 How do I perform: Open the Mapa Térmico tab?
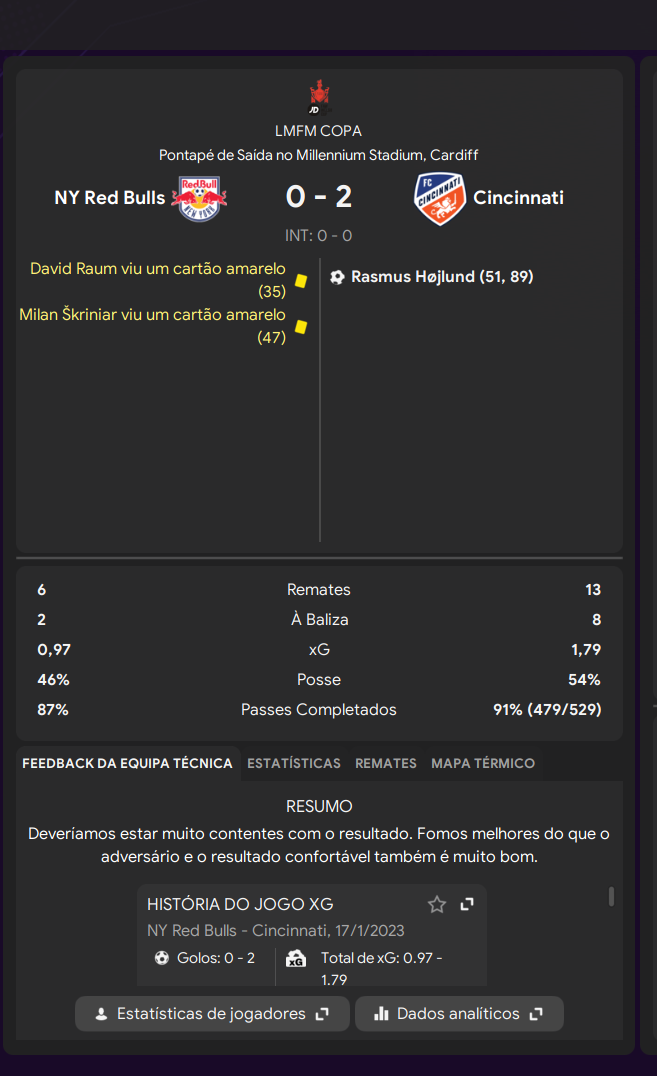(483, 763)
